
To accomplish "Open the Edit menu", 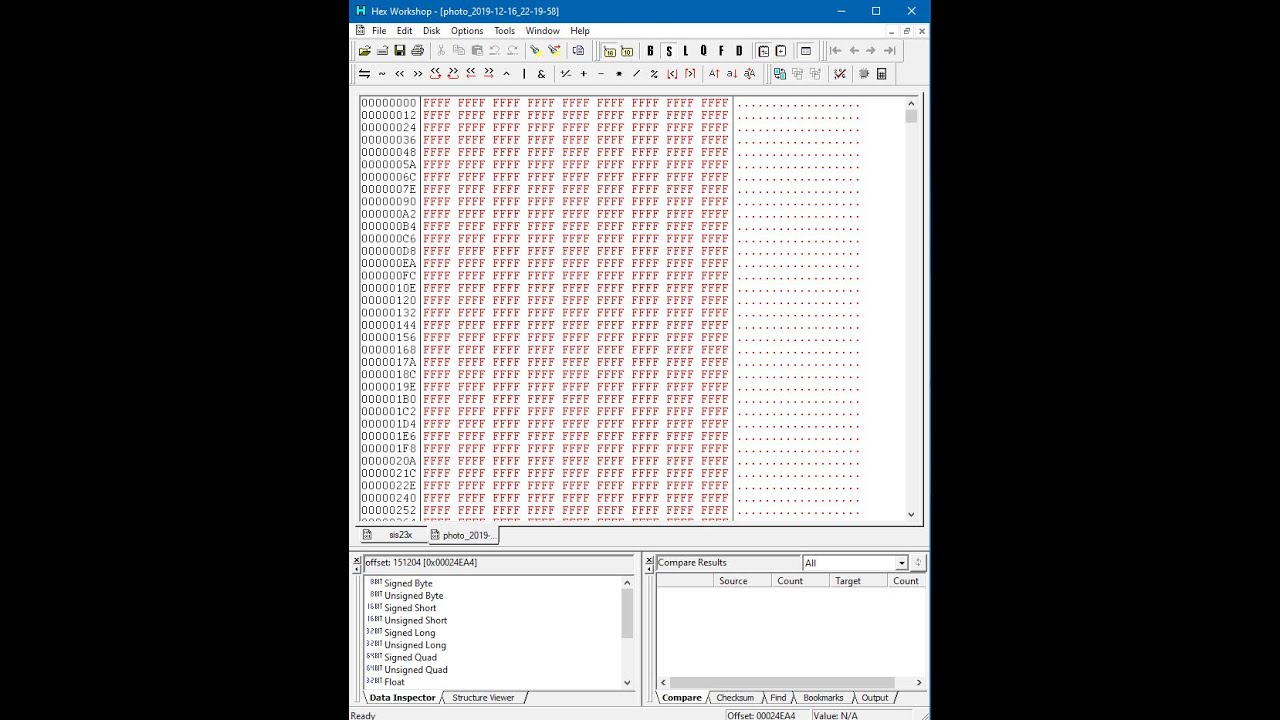I will [x=404, y=31].
